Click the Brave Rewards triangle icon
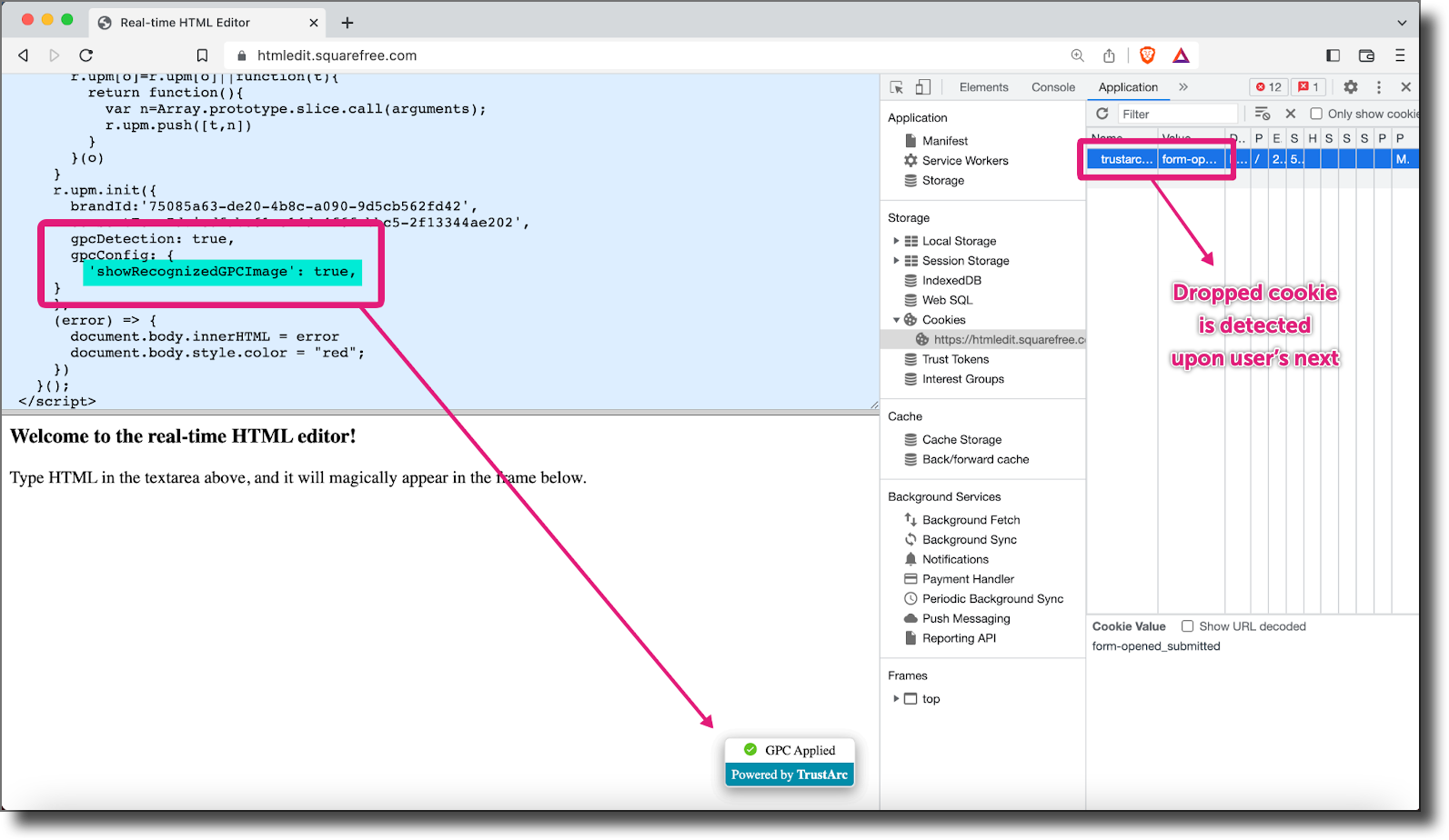The width and height of the screenshot is (1449, 840). tap(1181, 55)
